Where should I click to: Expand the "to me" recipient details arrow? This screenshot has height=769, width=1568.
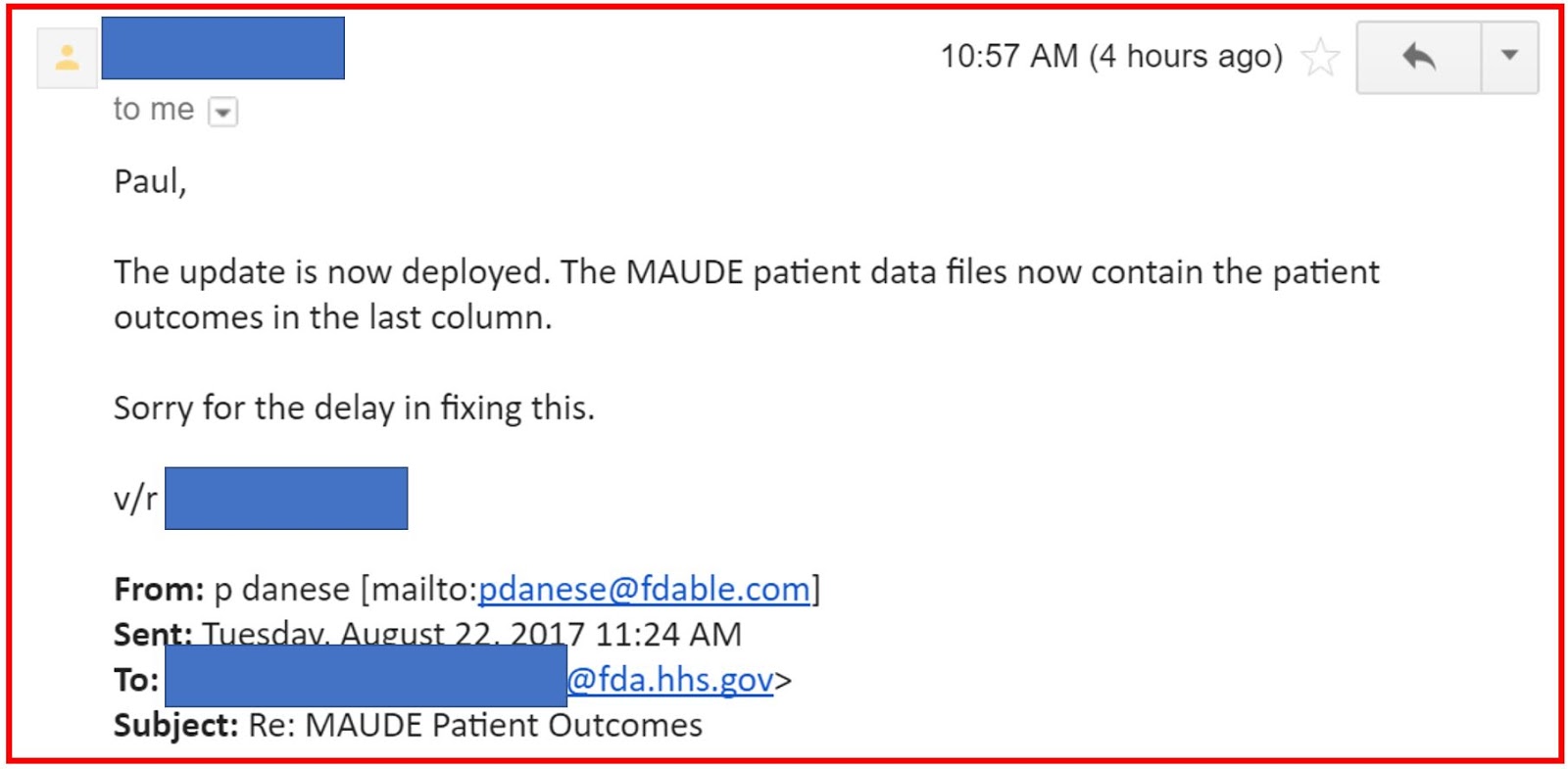pos(223,113)
